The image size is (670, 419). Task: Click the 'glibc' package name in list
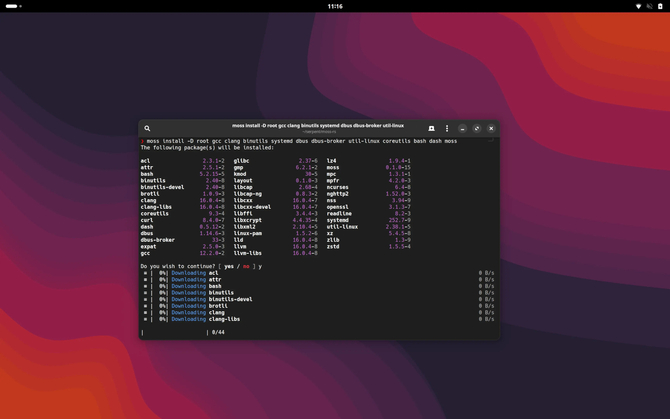click(x=241, y=161)
